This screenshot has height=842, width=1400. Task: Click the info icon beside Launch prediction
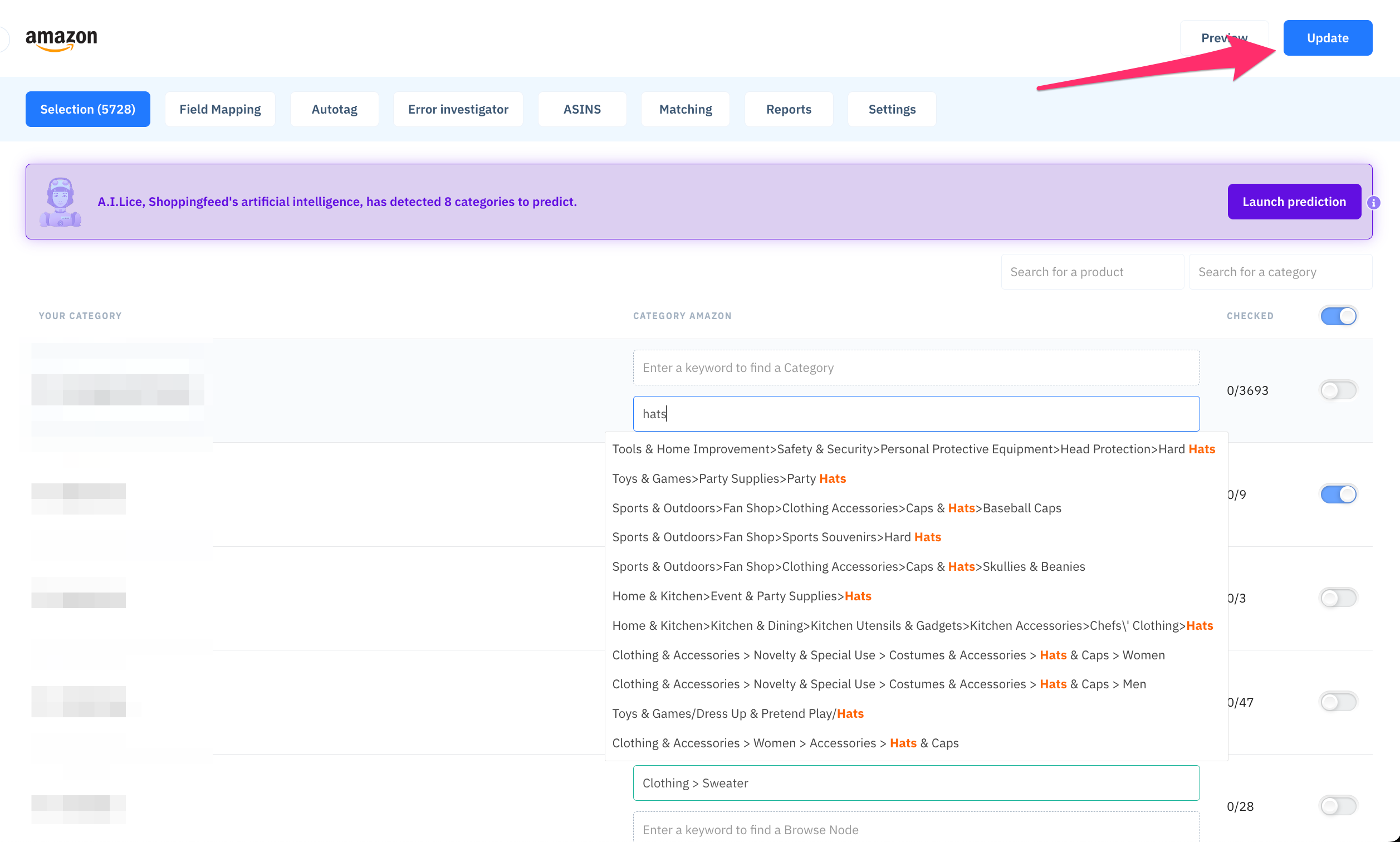coord(1373,203)
